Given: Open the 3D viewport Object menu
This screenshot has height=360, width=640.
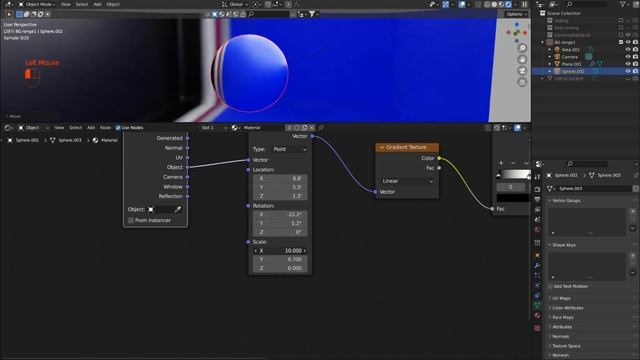Looking at the screenshot, I should [x=113, y=4].
